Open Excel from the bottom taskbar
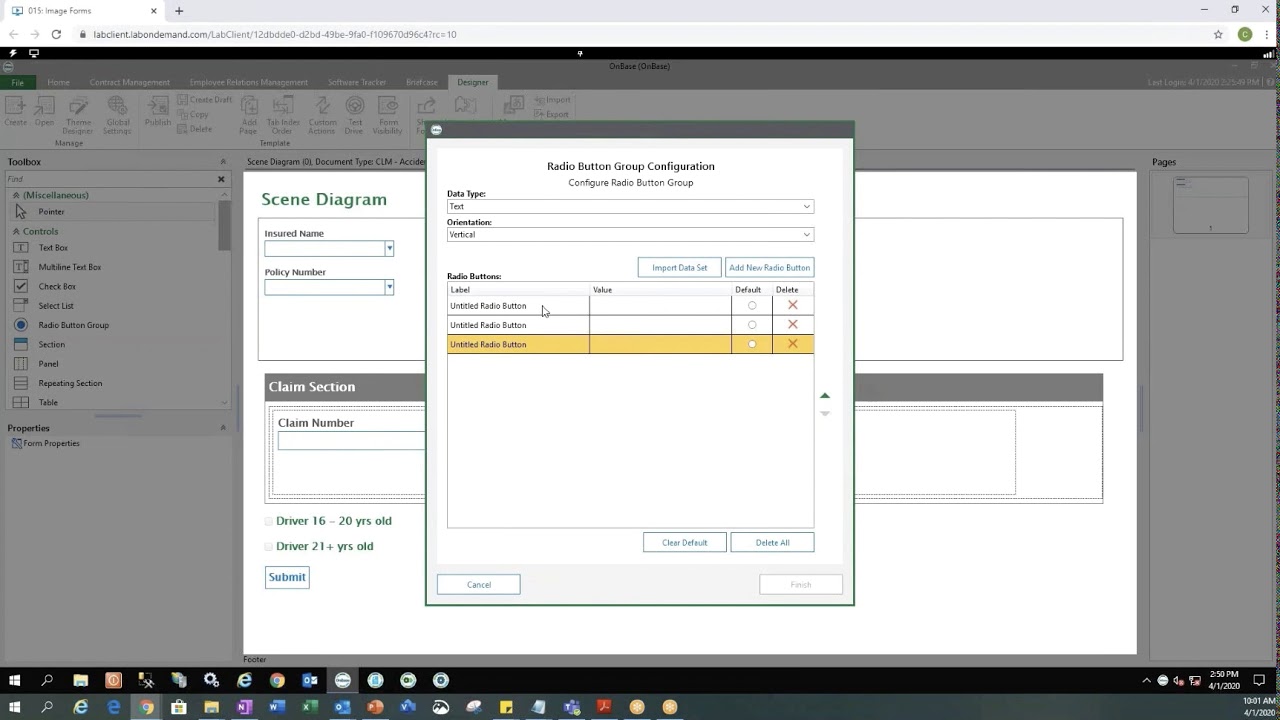Viewport: 1280px width, 720px height. click(310, 706)
